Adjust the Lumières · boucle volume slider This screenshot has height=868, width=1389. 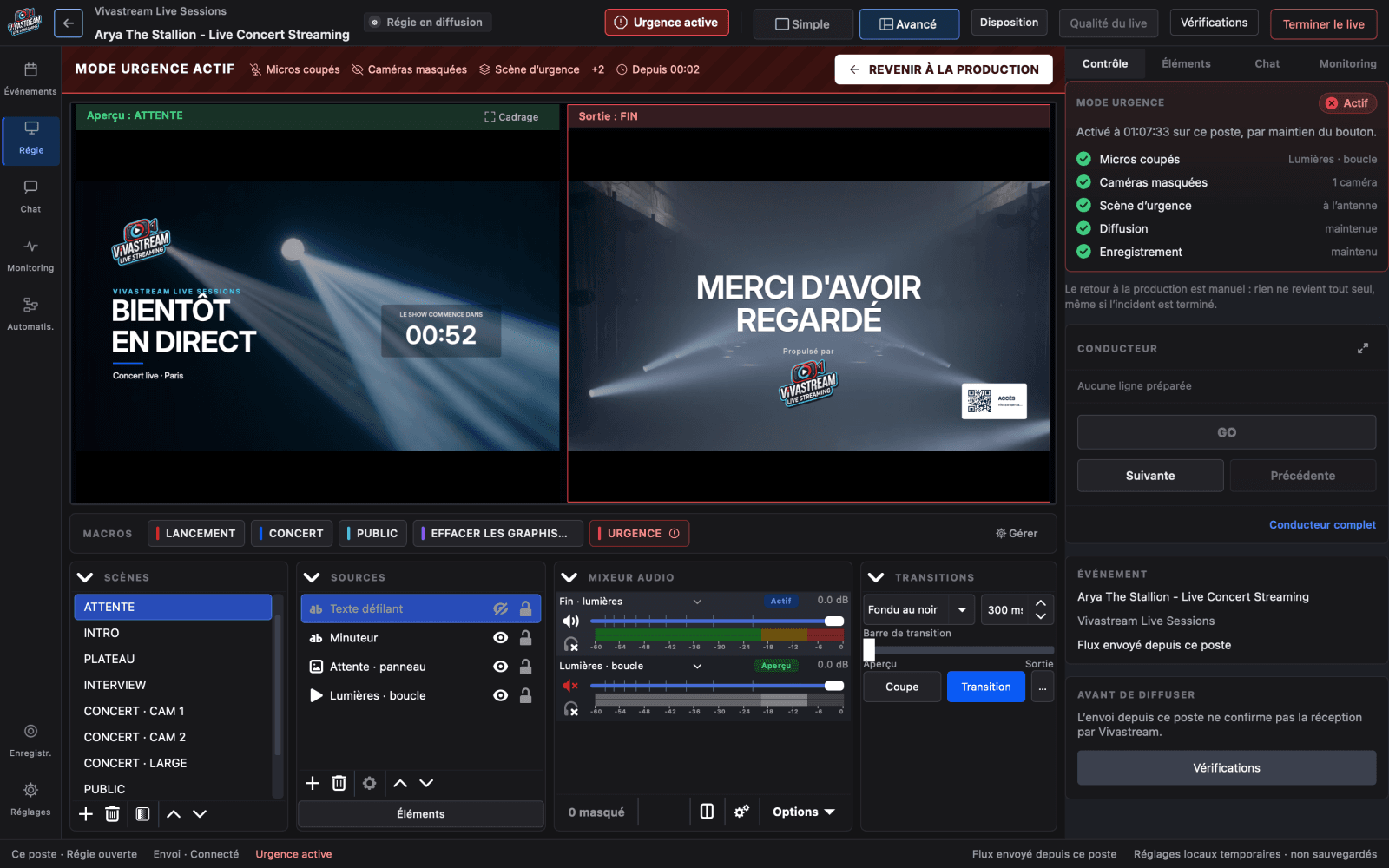(x=717, y=686)
